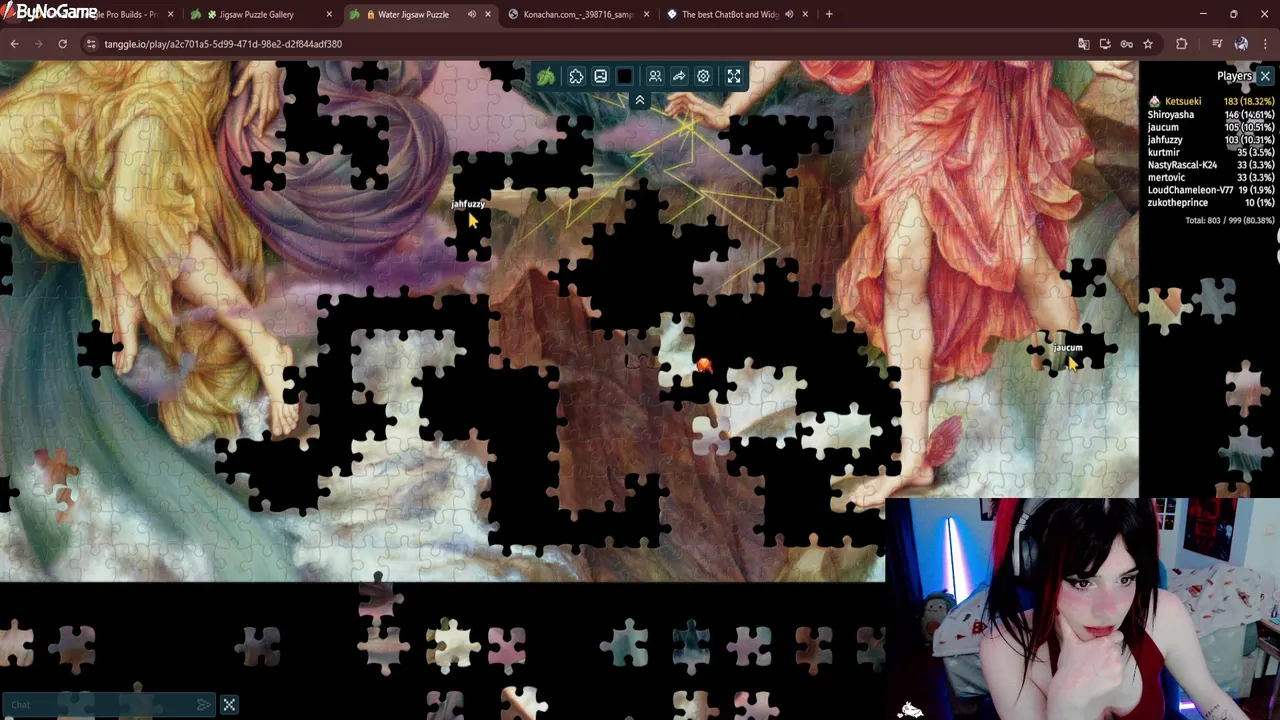This screenshot has height=720, width=1280.
Task: Select player NastyRascal-K24 in list
Action: point(1182,165)
